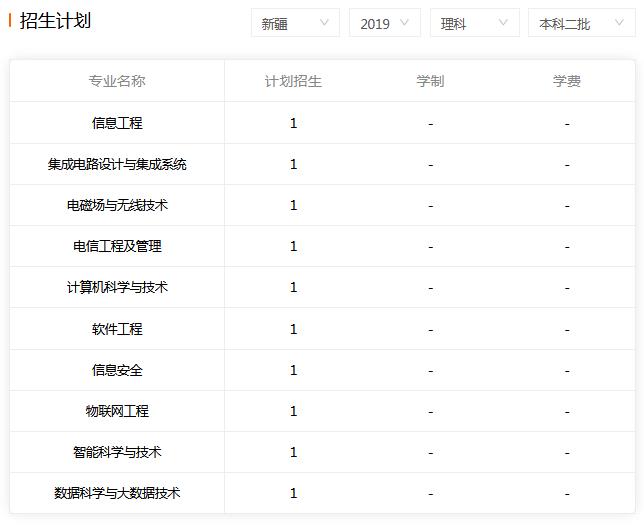Screen dimensions: 644x525
Task: Click the 信息工程 major row
Action: (322, 123)
